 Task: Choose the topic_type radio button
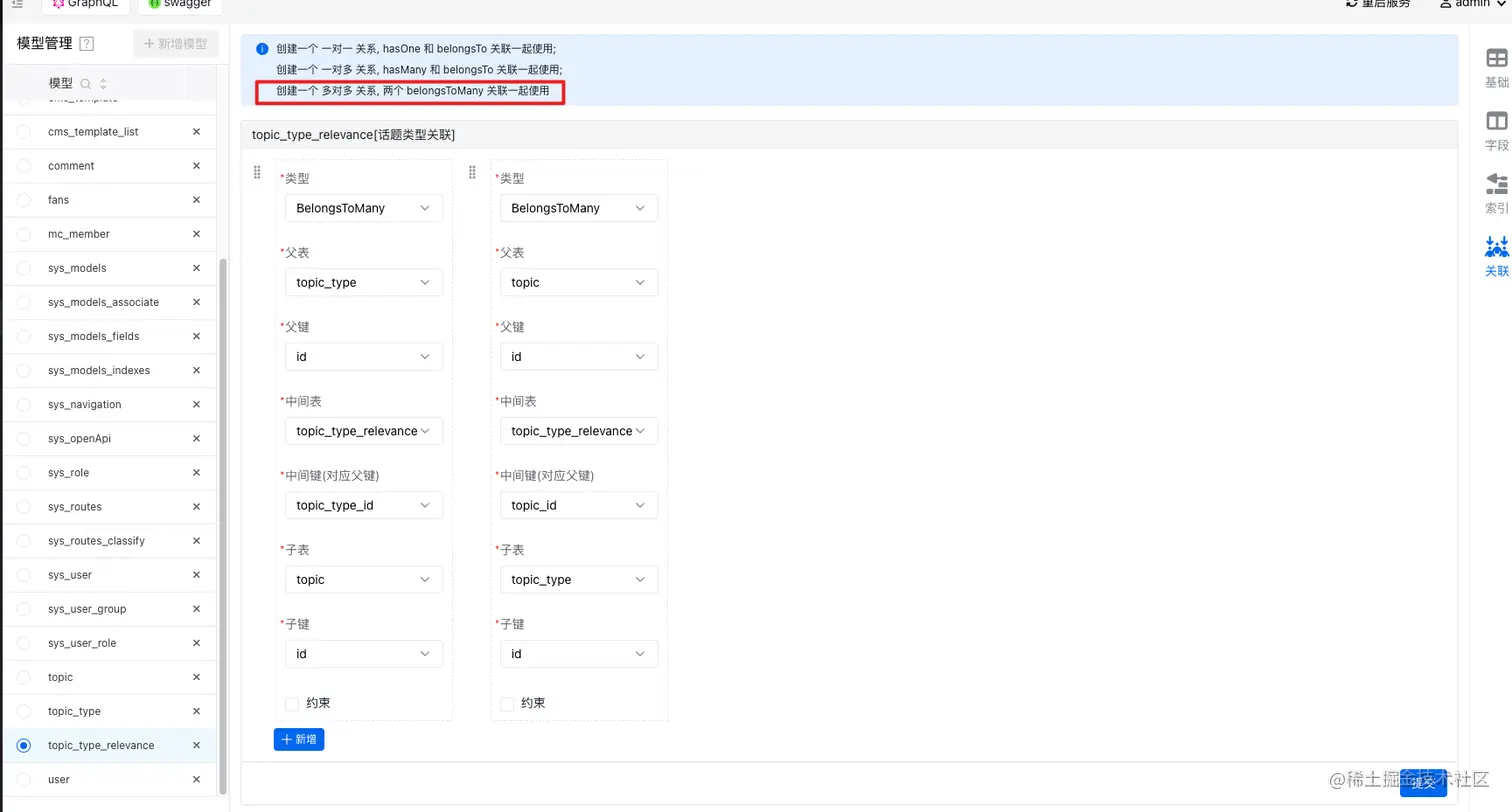pos(24,711)
